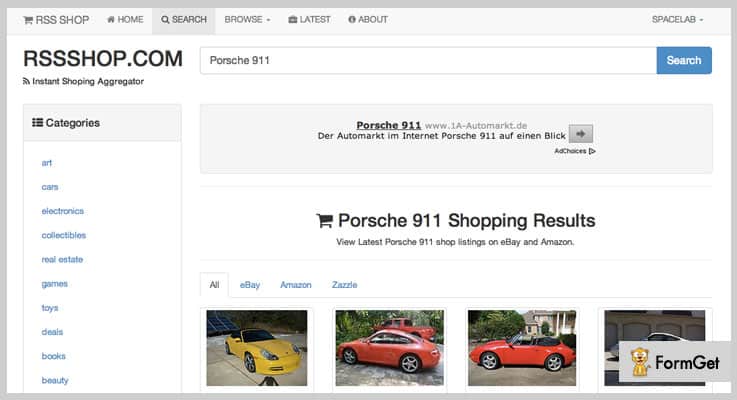Open the red Porsche coupe thumbnail
This screenshot has width=737, height=400.
pyautogui.click(x=390, y=348)
